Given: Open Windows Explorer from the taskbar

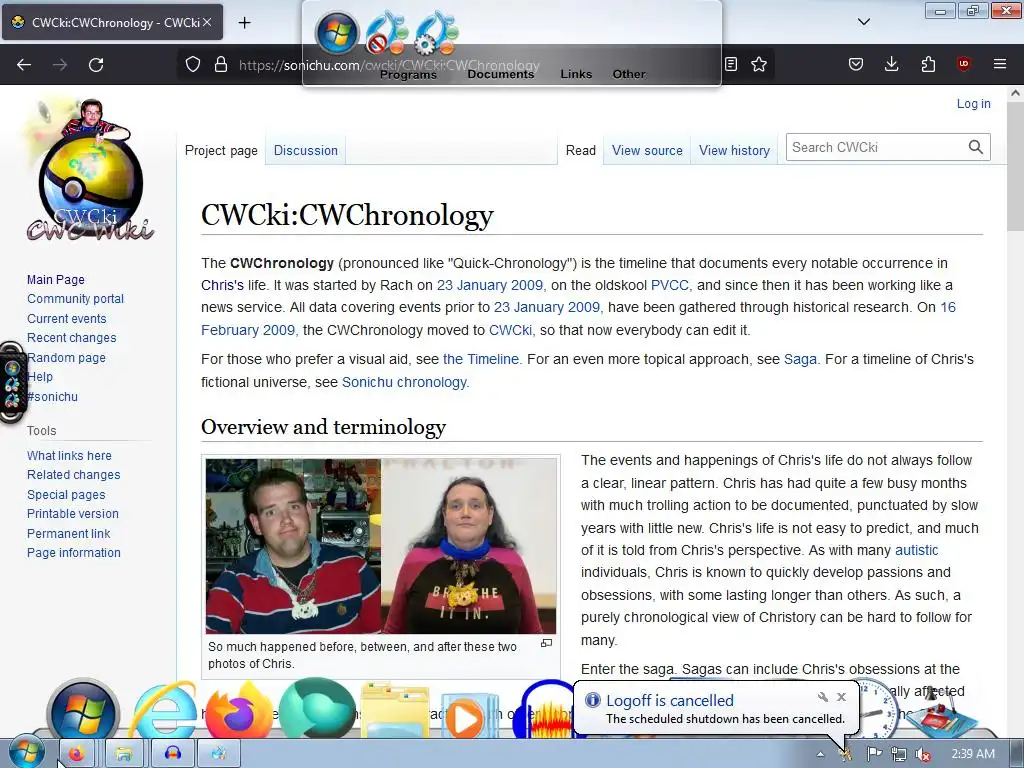Looking at the screenshot, I should [124, 754].
